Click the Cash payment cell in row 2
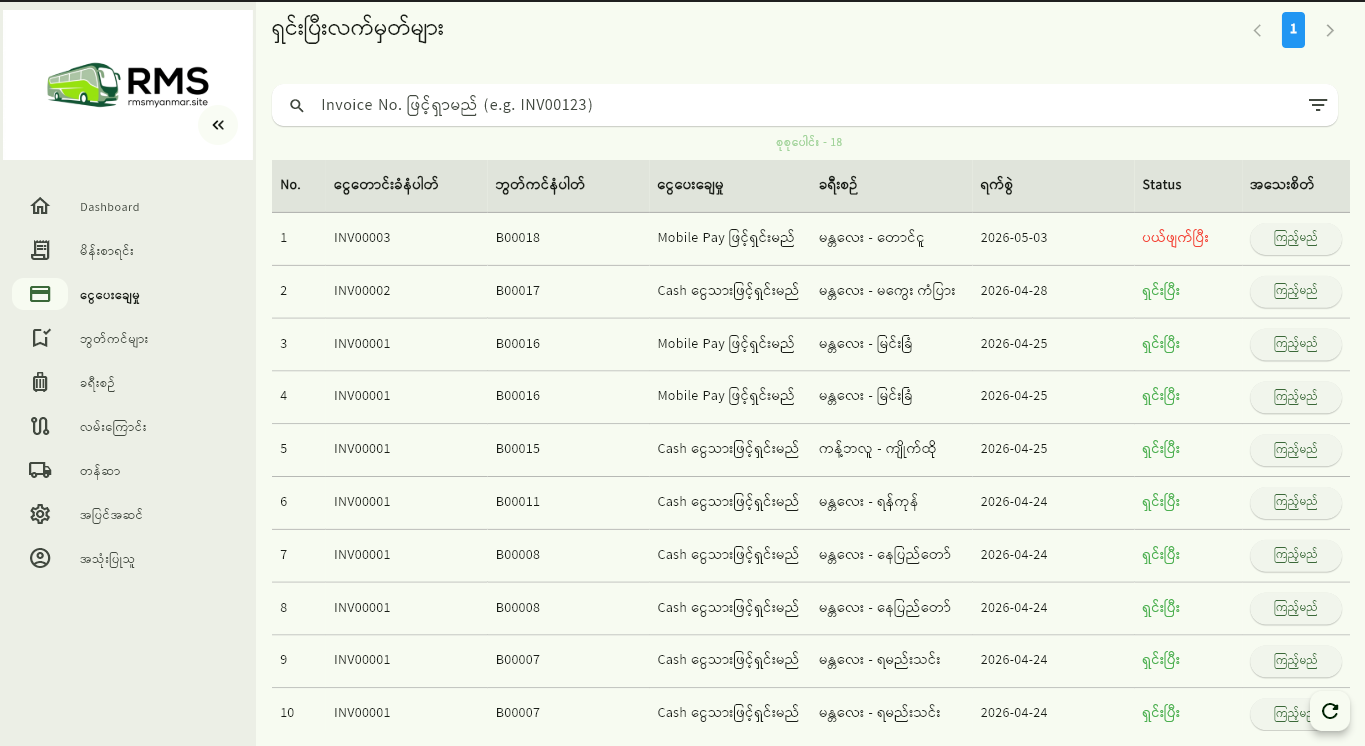 click(728, 291)
